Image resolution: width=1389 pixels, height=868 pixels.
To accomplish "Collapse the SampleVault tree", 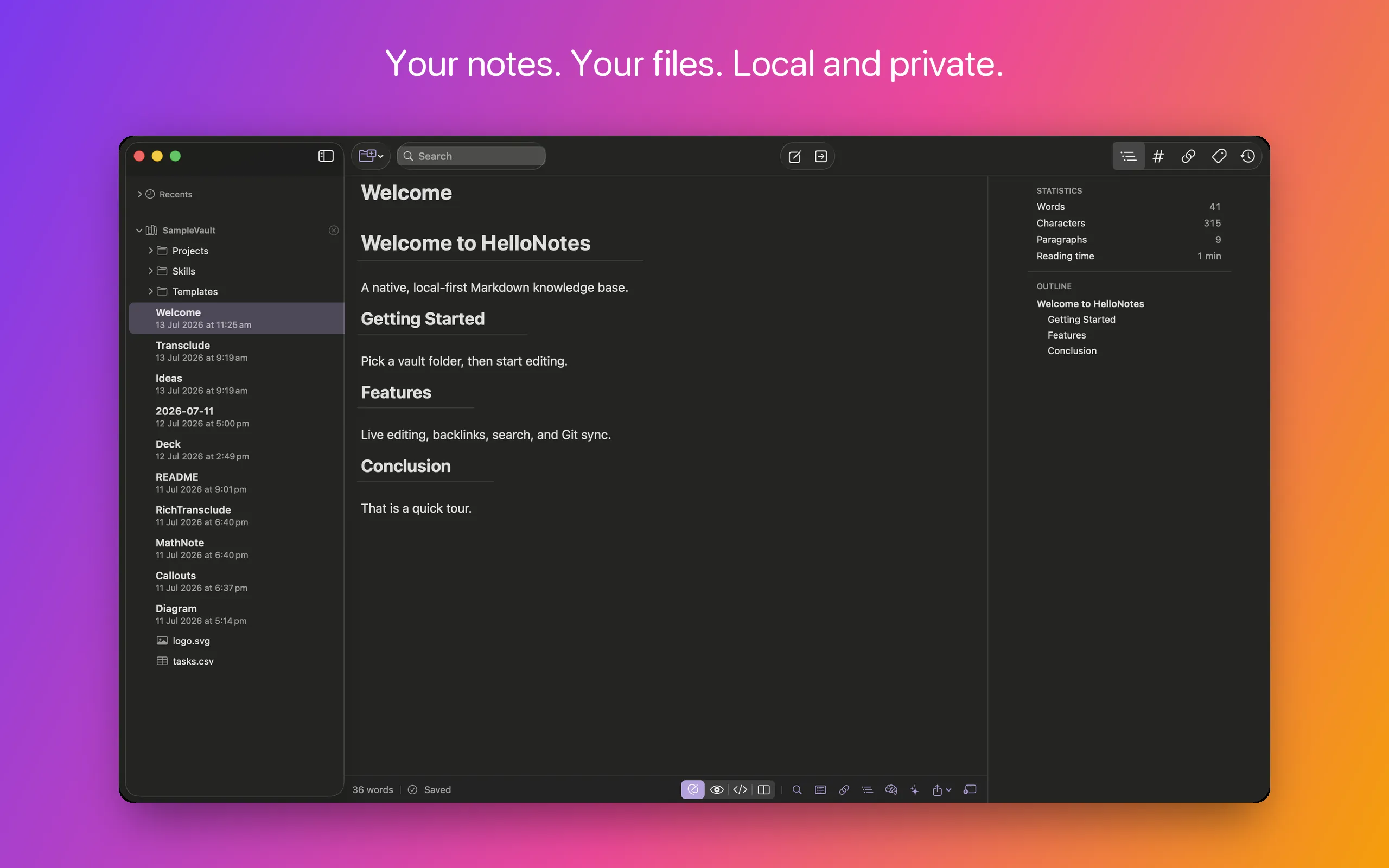I will click(139, 230).
